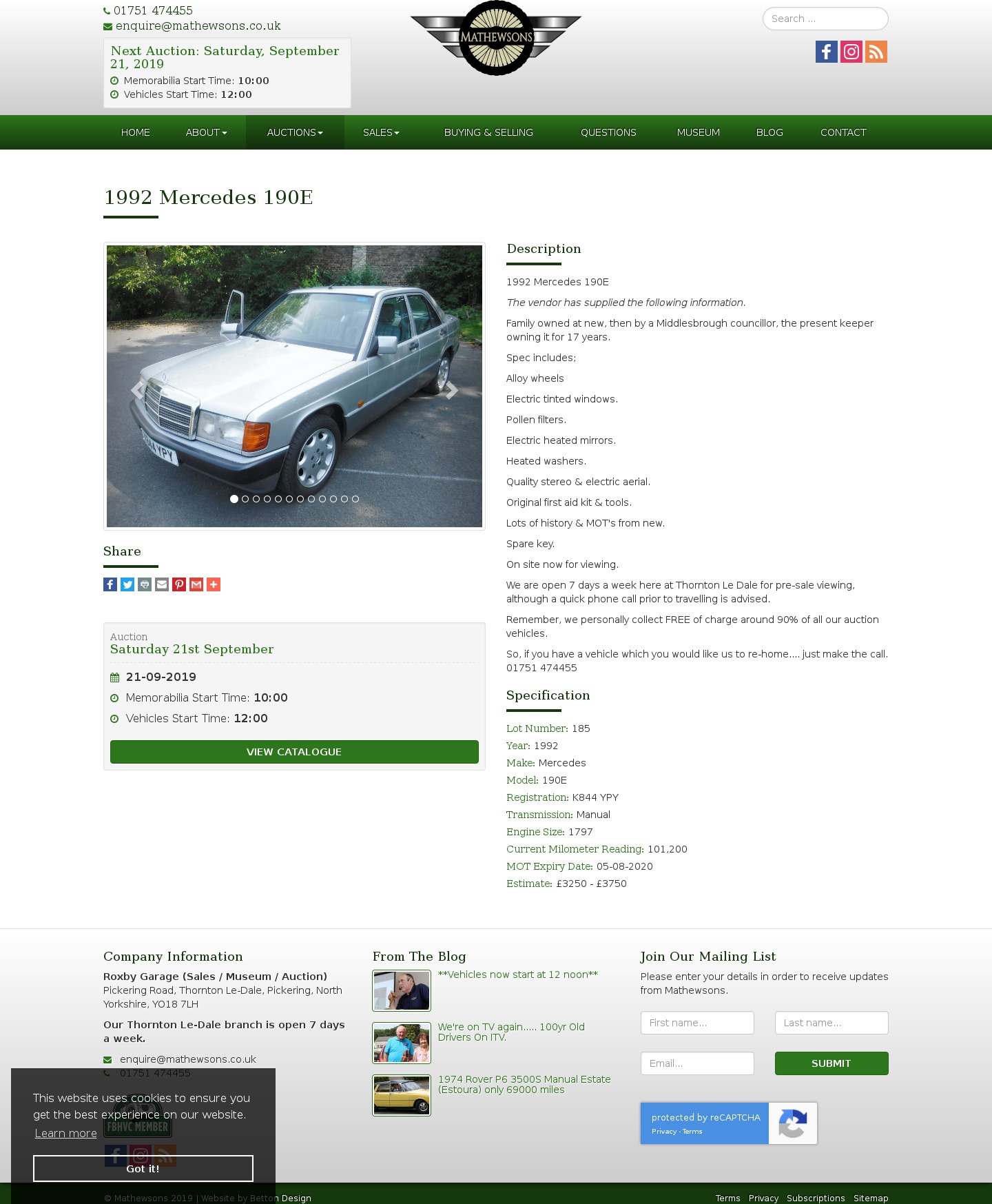Dismiss cookie notice with Got it!
992x1204 pixels.
click(x=143, y=1168)
